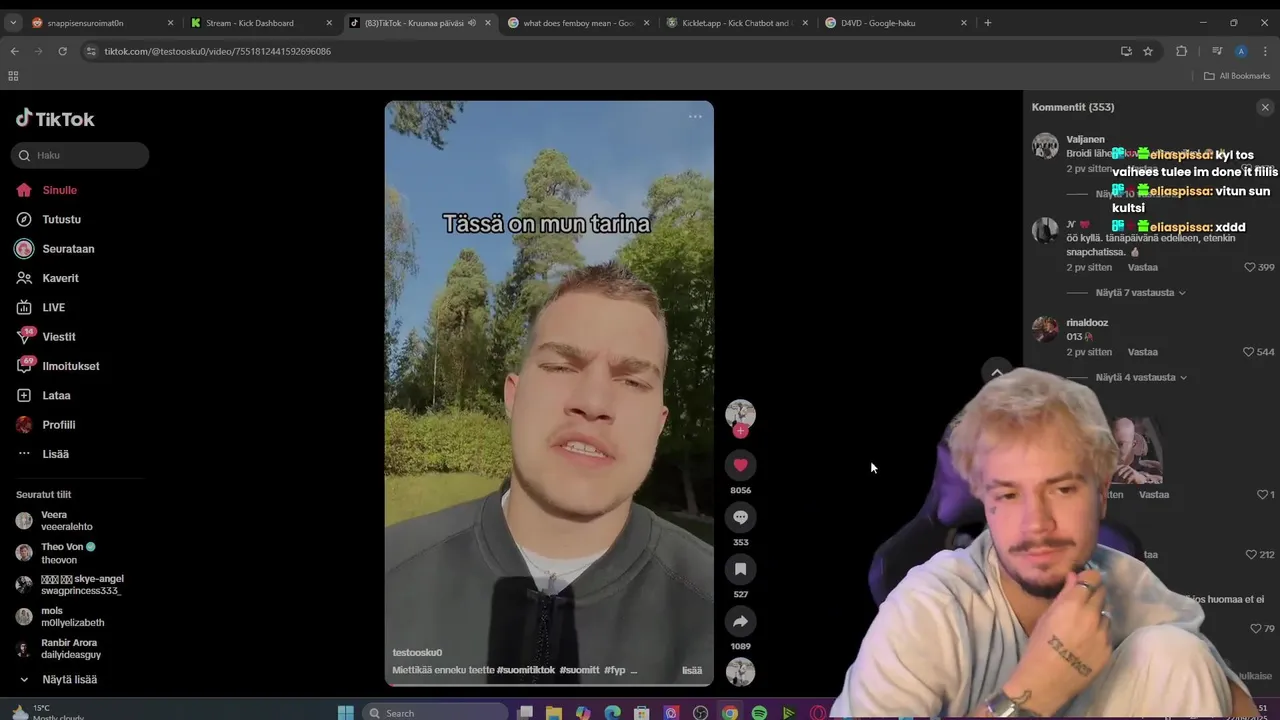Close the Kommentit panel
The width and height of the screenshot is (1280, 720).
click(x=1265, y=107)
